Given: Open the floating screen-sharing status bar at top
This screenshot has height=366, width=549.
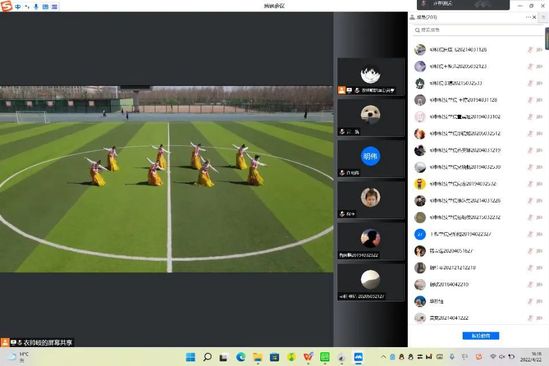Looking at the screenshot, I should click(x=463, y=4).
